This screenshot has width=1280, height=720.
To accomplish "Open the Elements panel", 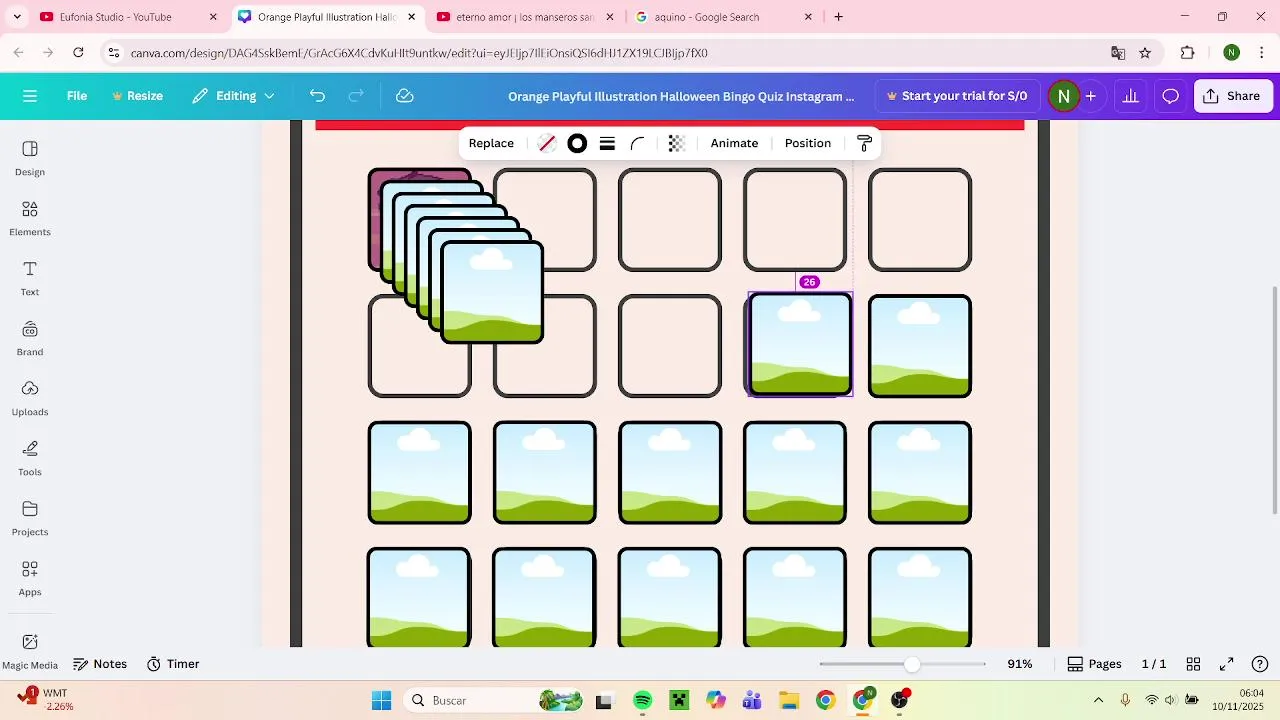I will [30, 218].
